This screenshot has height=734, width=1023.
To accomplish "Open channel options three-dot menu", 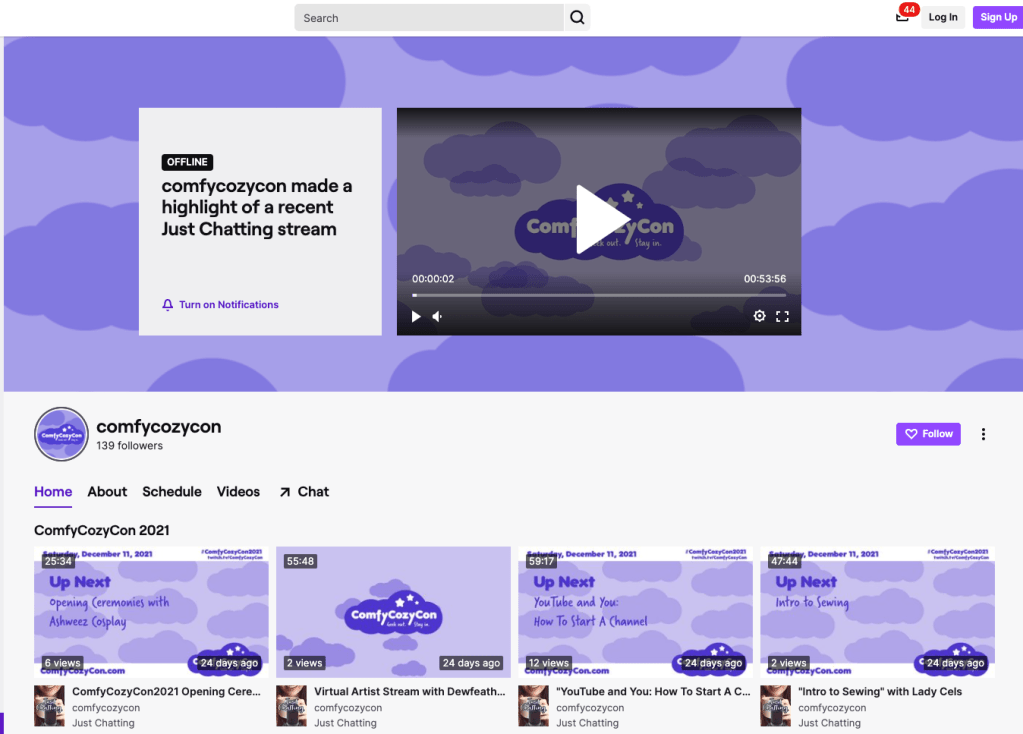I will tap(983, 434).
